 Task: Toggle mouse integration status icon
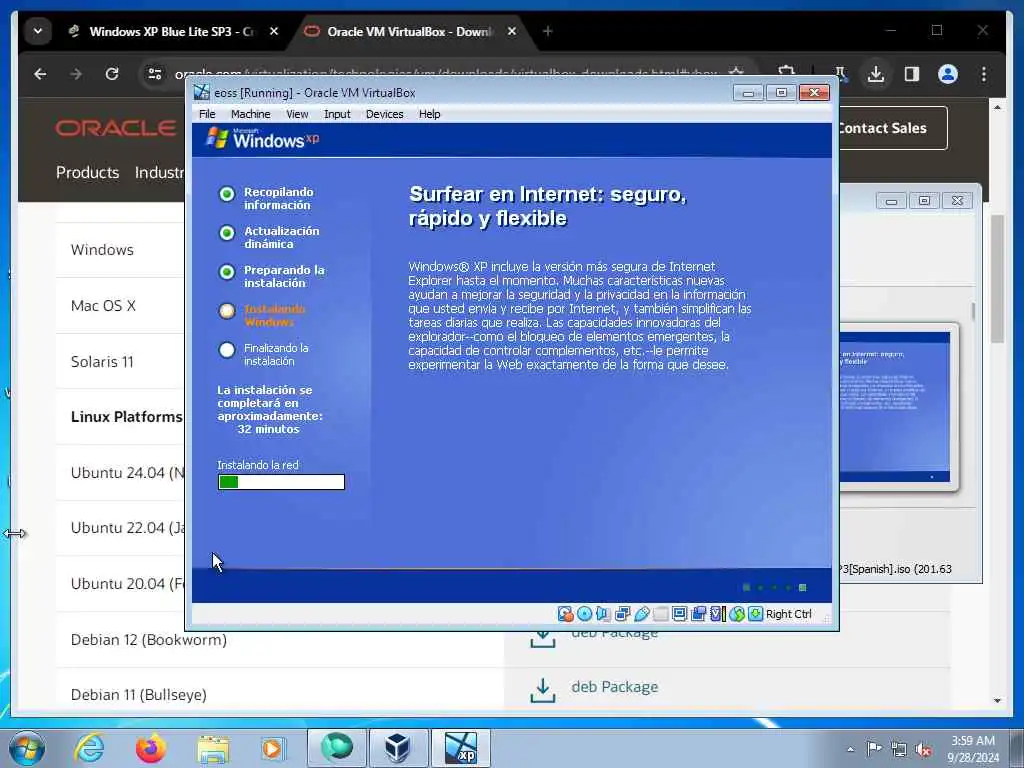[x=737, y=614]
